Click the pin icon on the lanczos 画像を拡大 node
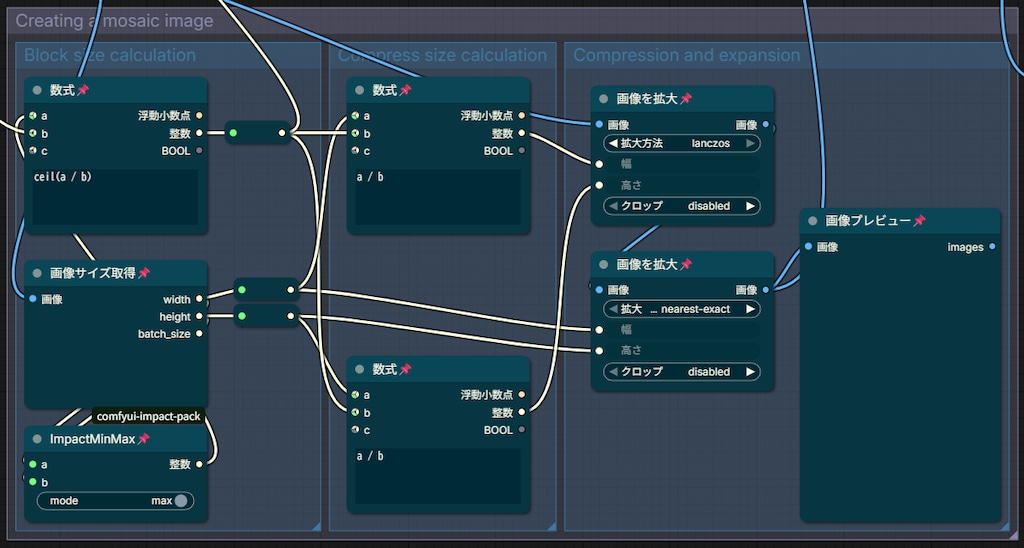This screenshot has width=1024, height=548. click(x=686, y=99)
